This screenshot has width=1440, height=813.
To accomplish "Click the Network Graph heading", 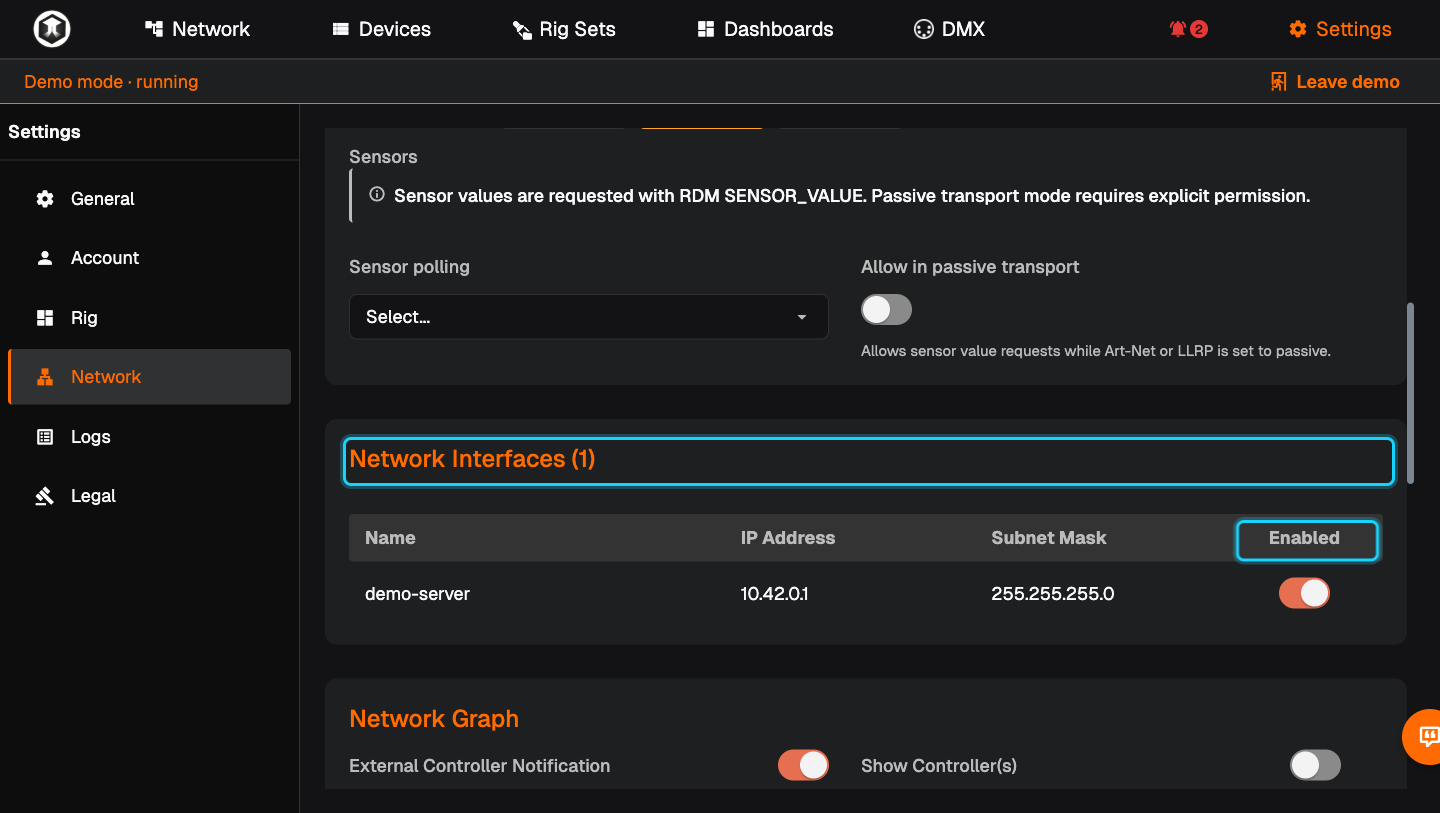I will (x=434, y=719).
